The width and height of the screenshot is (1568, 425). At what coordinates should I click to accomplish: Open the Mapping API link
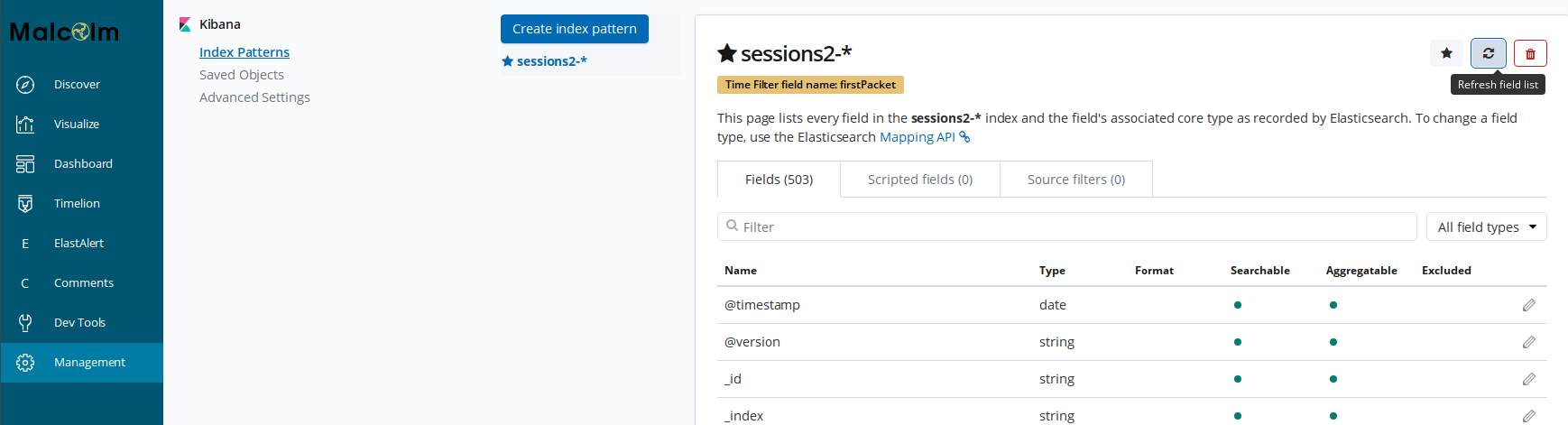point(918,137)
